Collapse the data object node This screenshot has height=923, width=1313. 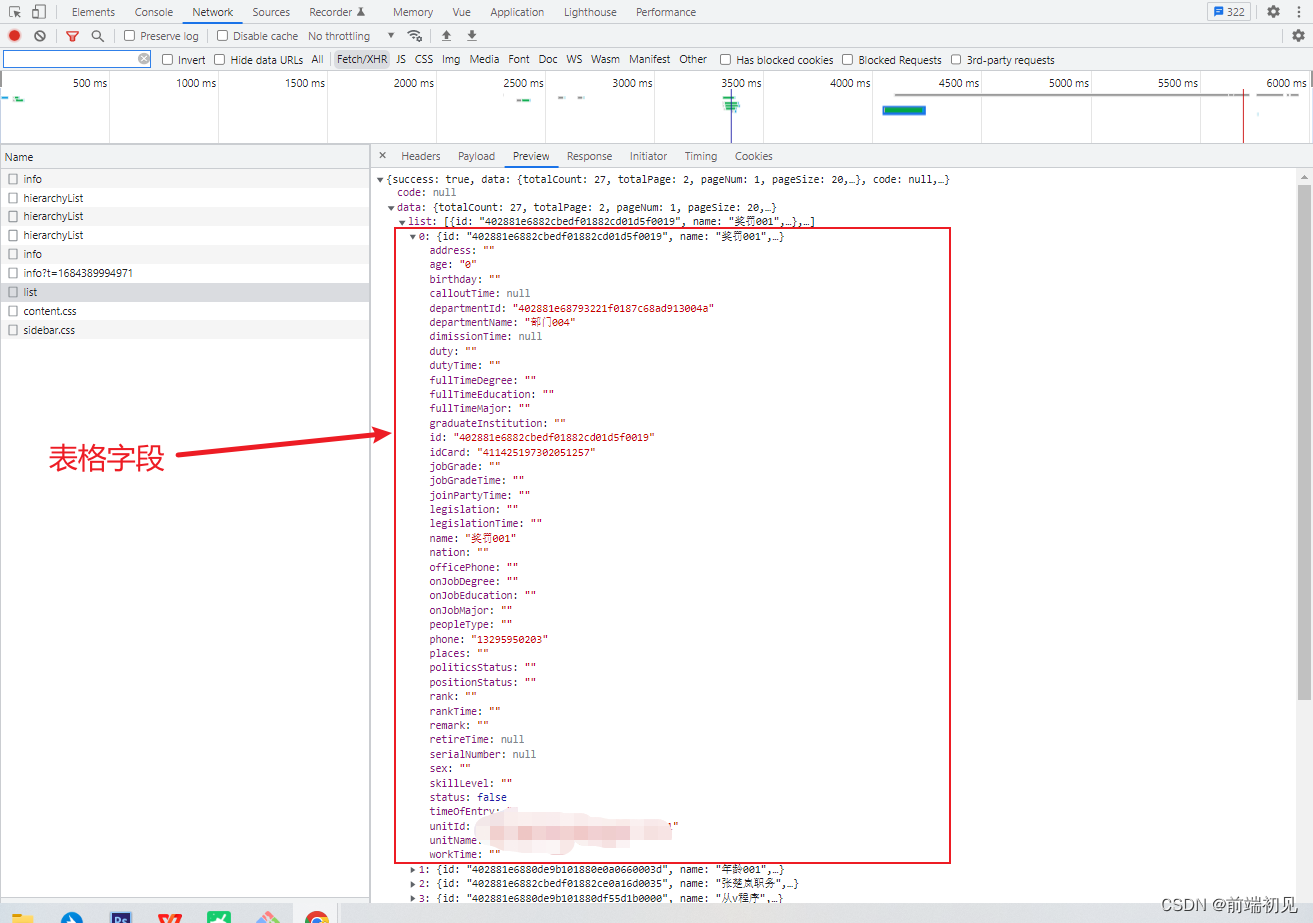click(x=391, y=208)
